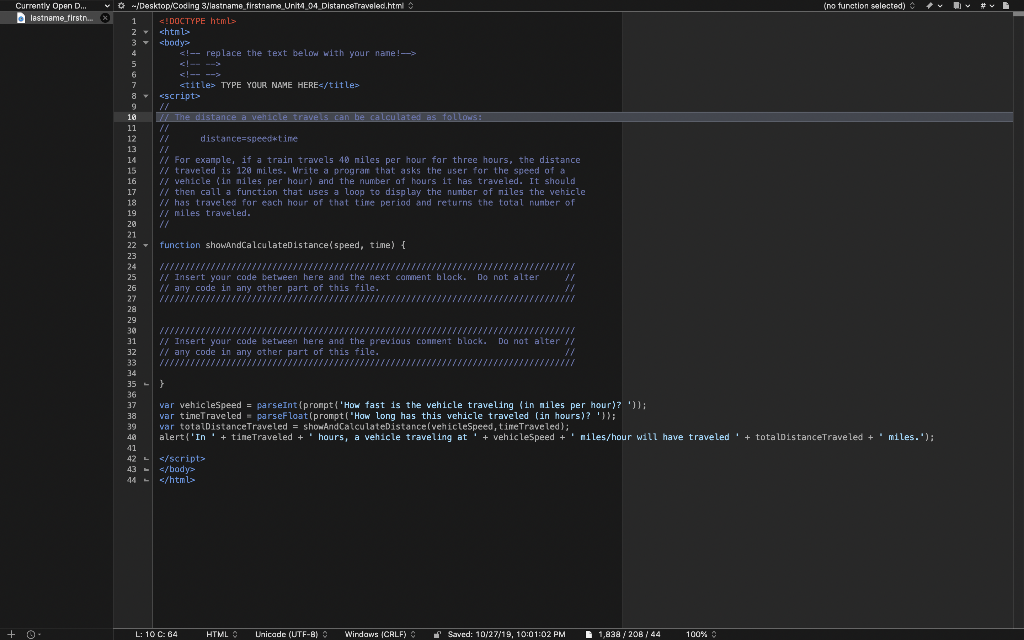The image size is (1024, 640).
Task: Click line number 22 in gutter
Action: point(132,246)
